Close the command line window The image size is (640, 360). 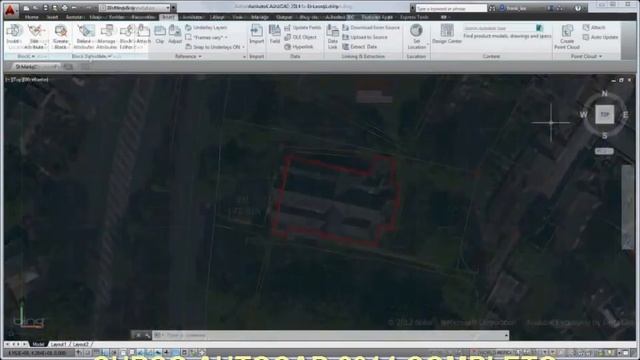(x=138, y=335)
